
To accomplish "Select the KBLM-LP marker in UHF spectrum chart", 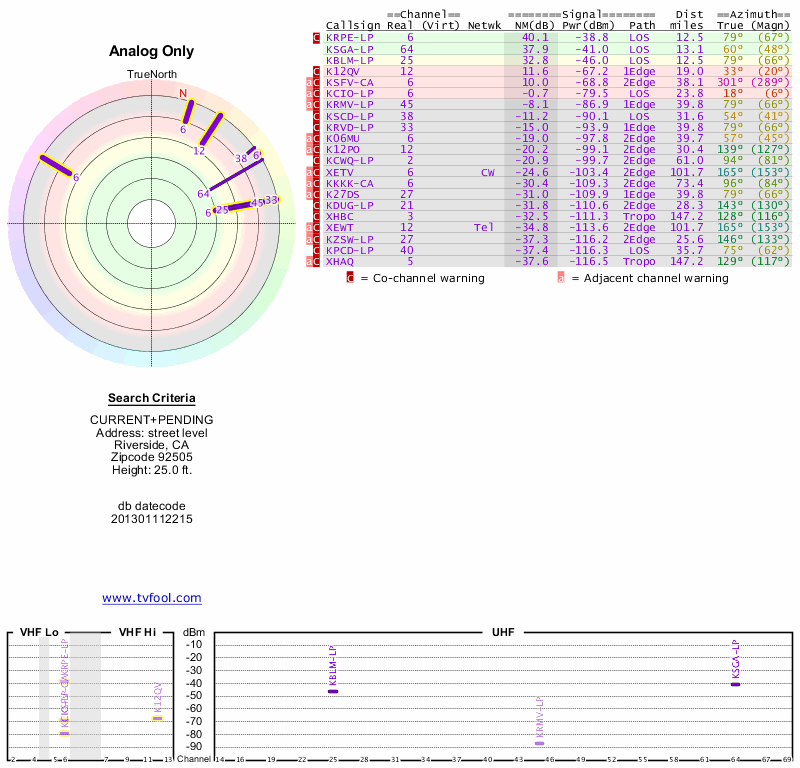I will pos(333,691).
